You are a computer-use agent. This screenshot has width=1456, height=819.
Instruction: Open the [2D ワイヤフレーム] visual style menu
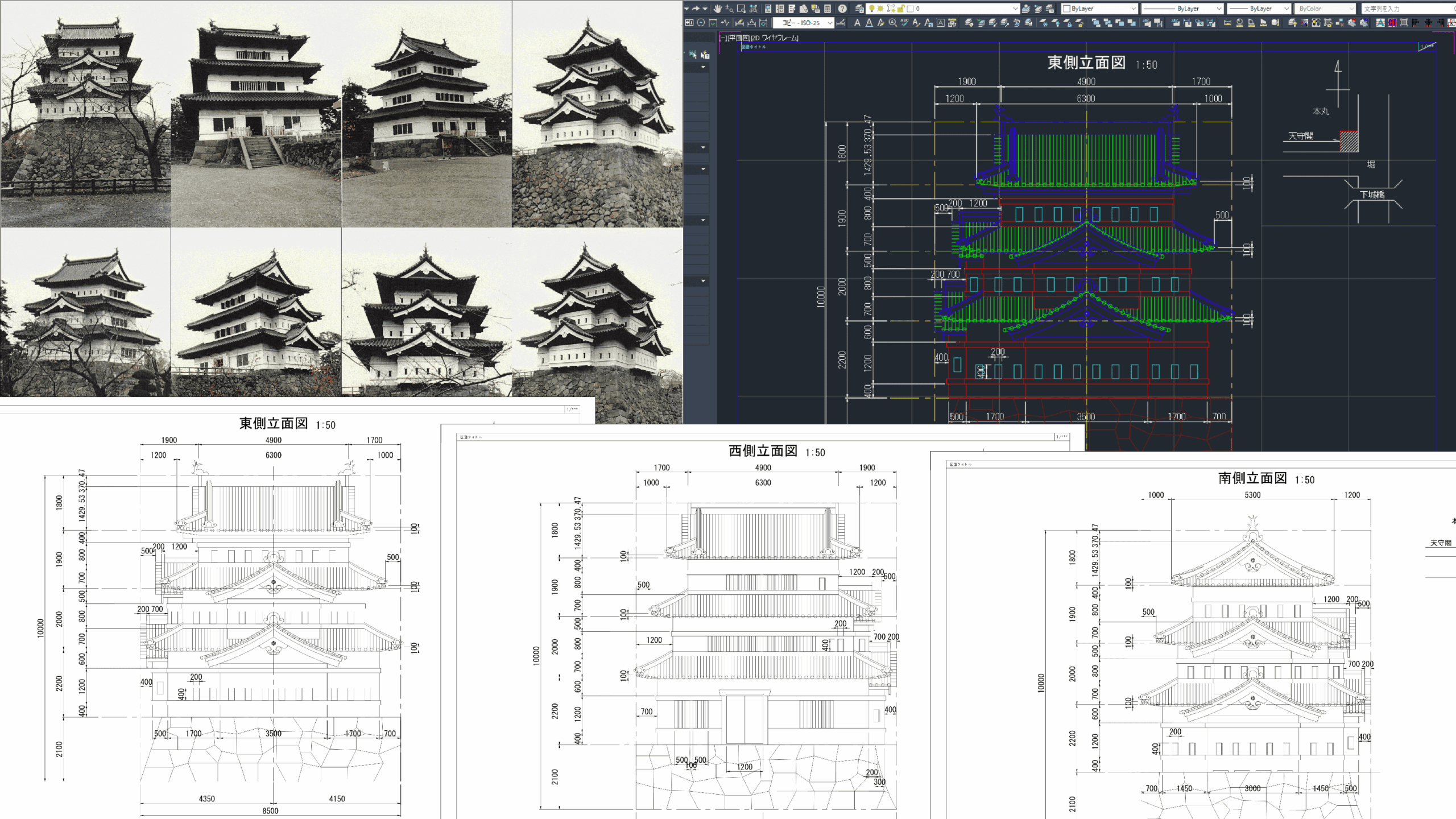775,38
